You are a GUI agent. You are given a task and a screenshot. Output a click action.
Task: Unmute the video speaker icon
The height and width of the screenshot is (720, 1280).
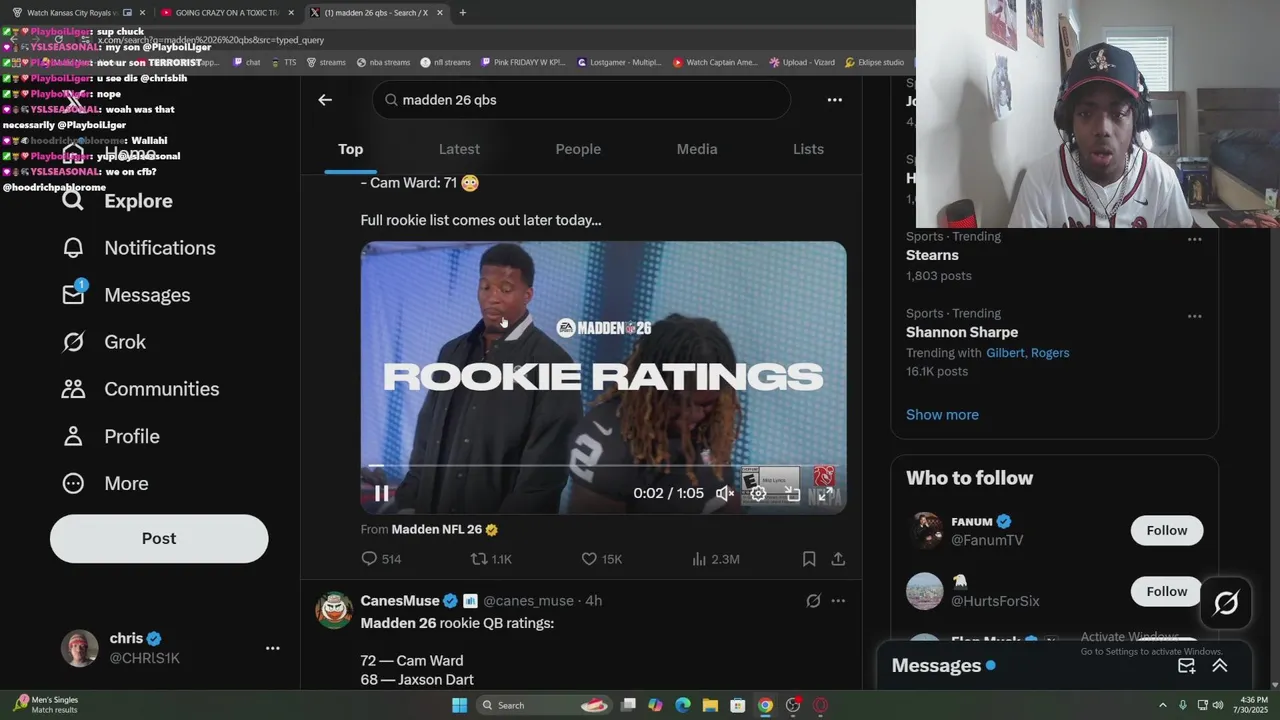[x=725, y=493]
